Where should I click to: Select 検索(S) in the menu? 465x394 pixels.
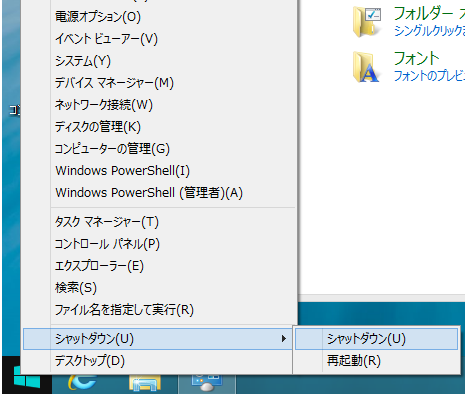click(159, 288)
